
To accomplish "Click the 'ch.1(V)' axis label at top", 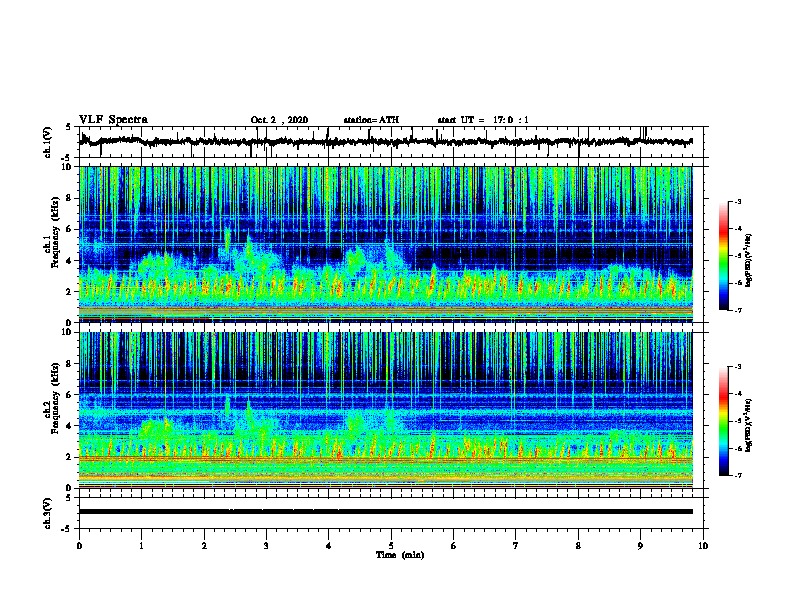I will click(x=48, y=142).
